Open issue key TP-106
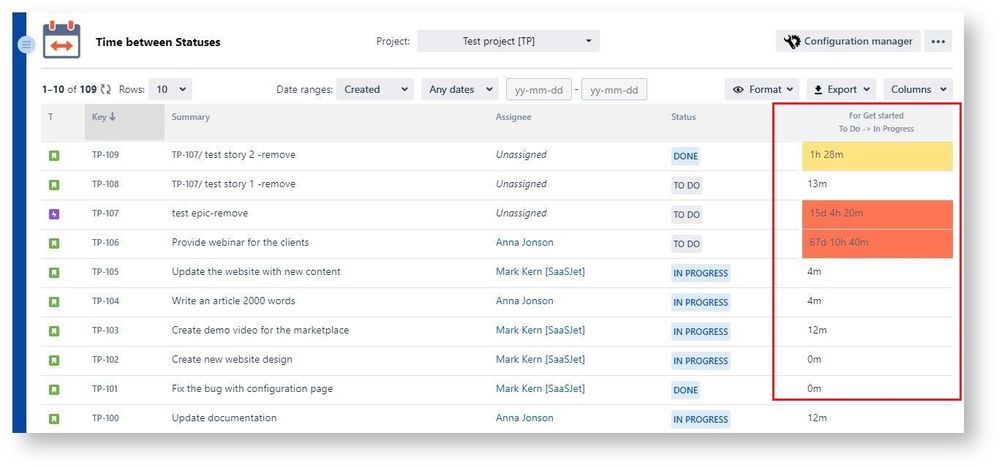The height and width of the screenshot is (468, 999). tap(105, 243)
